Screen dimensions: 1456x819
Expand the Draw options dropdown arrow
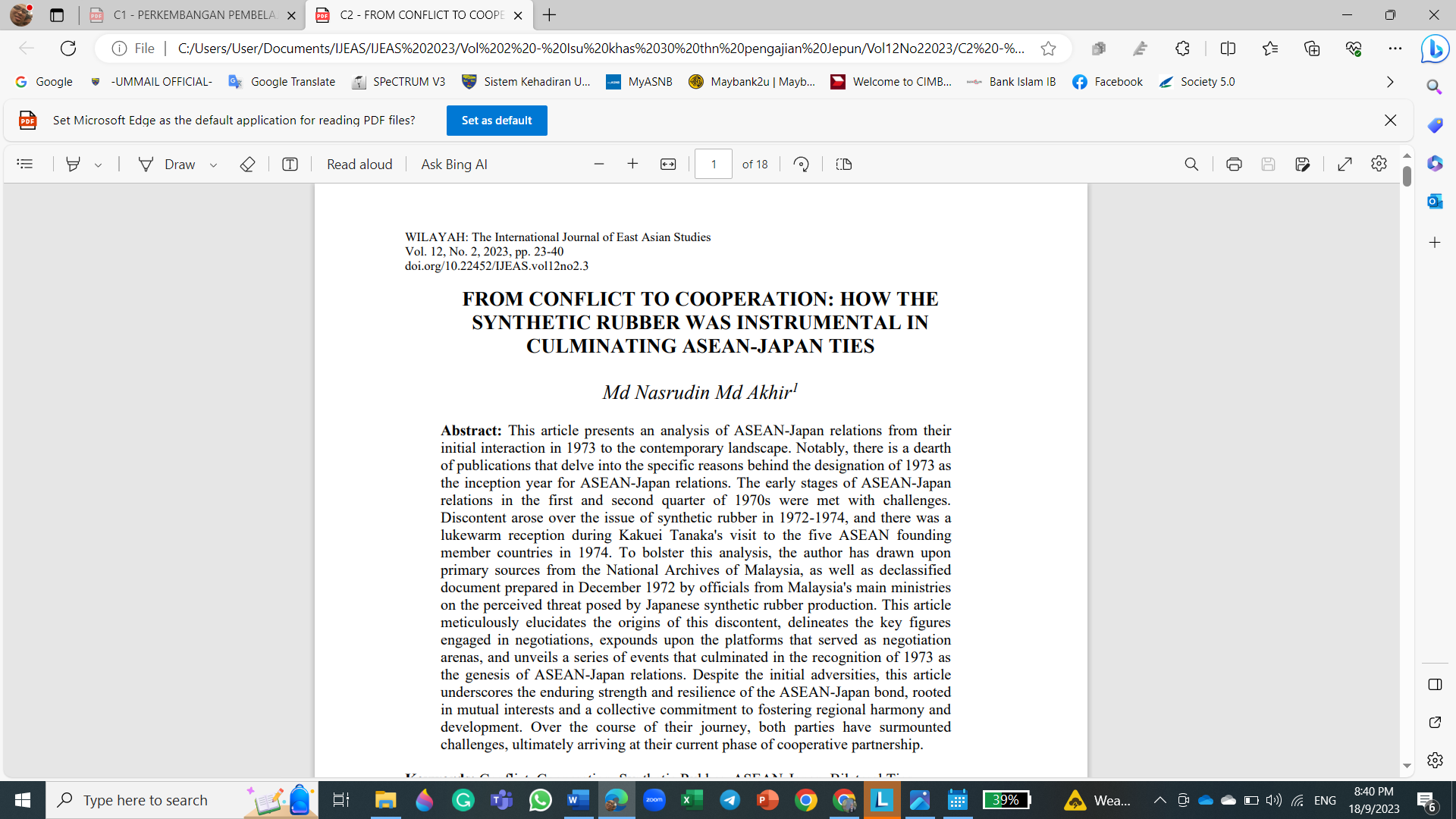click(214, 165)
